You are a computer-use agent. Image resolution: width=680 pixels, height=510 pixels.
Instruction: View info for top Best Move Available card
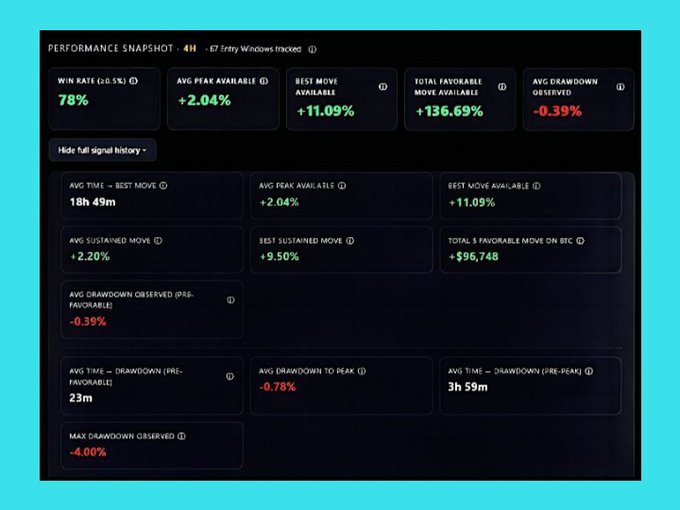point(383,87)
